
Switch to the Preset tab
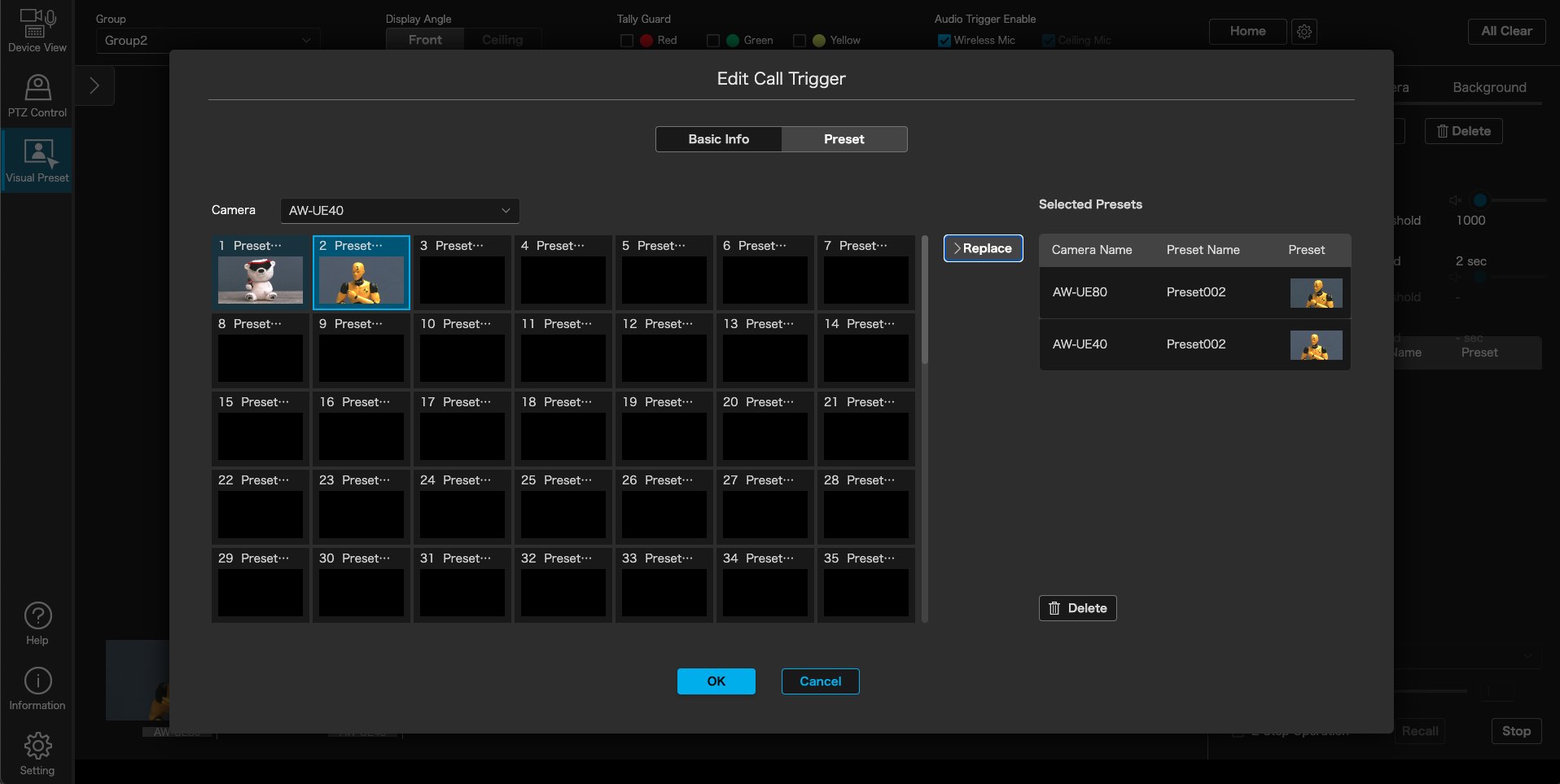[844, 139]
